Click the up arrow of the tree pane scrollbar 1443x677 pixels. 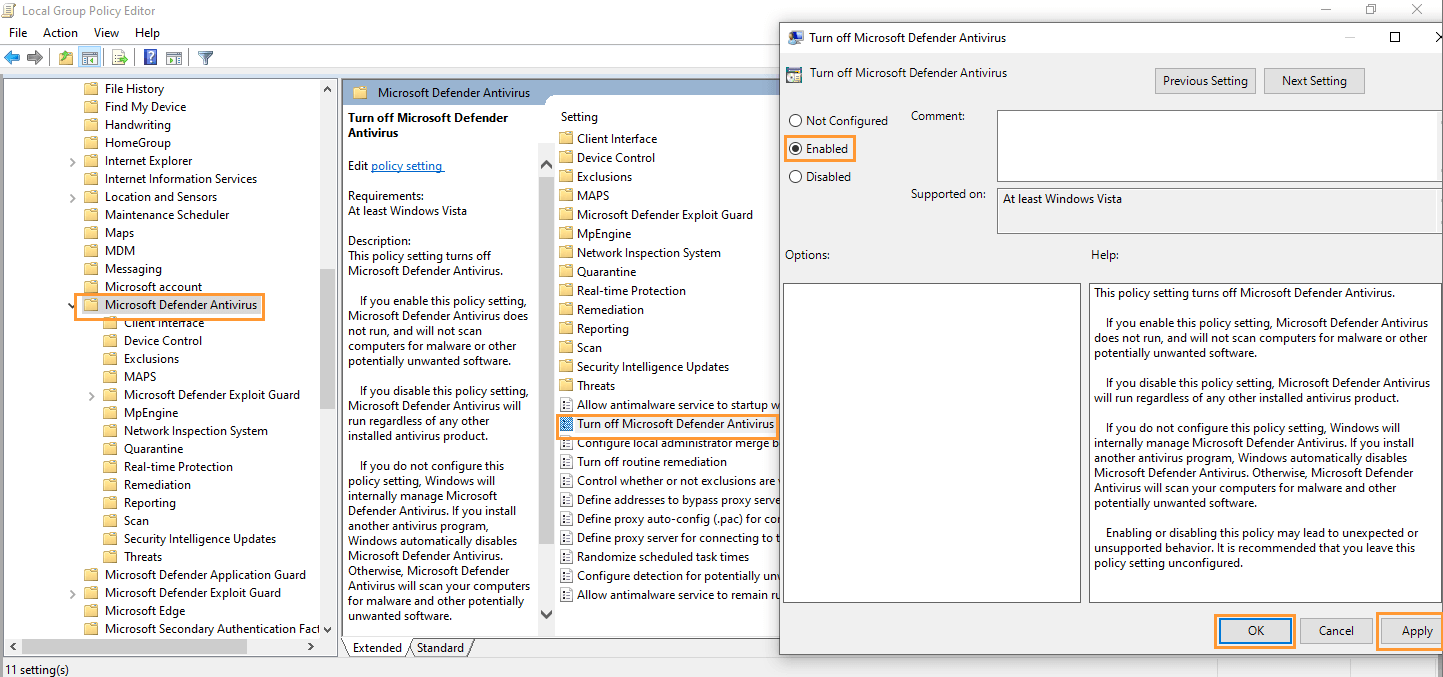pos(327,89)
